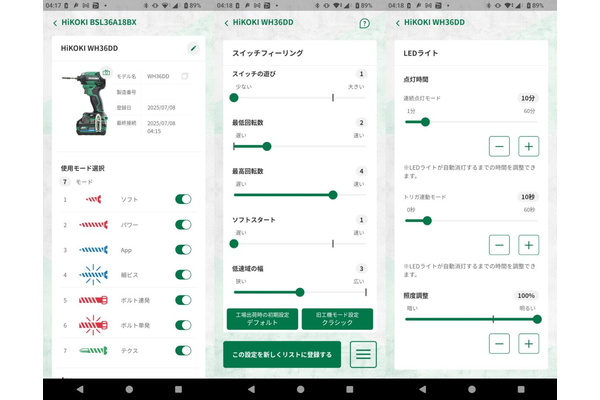Screen dimensions: 600x400
Task: Open the impact driver product image
Action: pos(86,103)
